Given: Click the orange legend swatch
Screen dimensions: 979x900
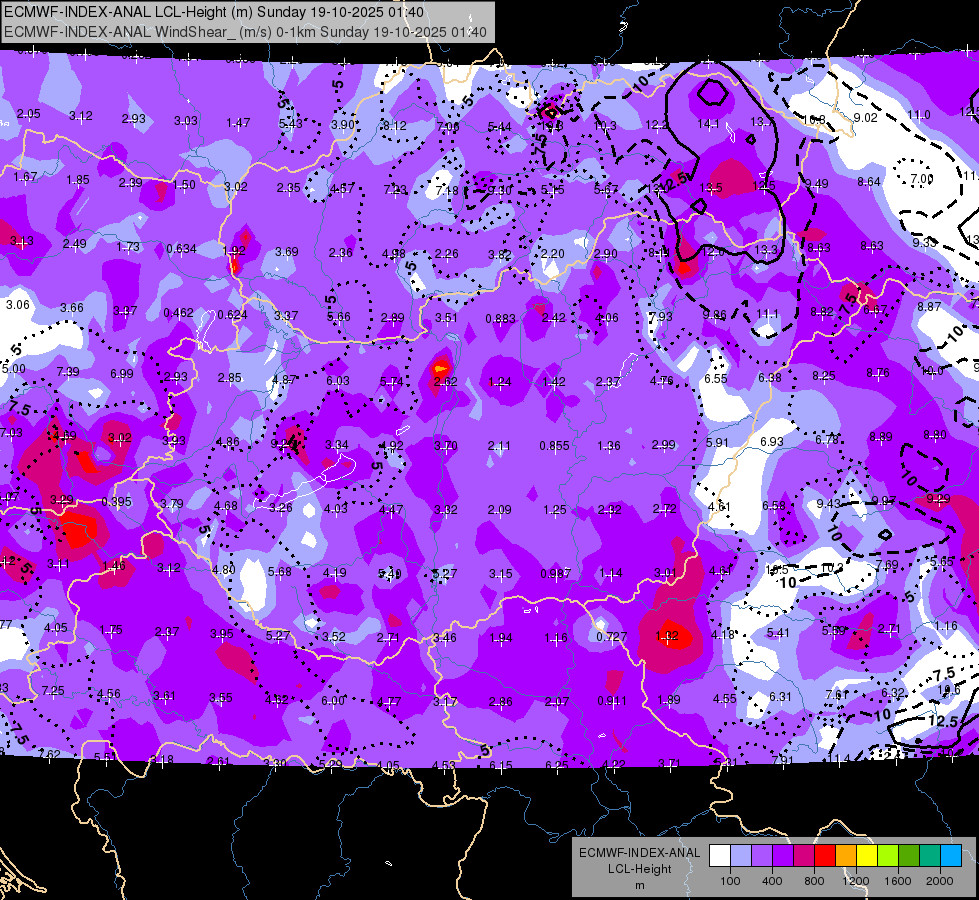Looking at the screenshot, I should (x=846, y=856).
